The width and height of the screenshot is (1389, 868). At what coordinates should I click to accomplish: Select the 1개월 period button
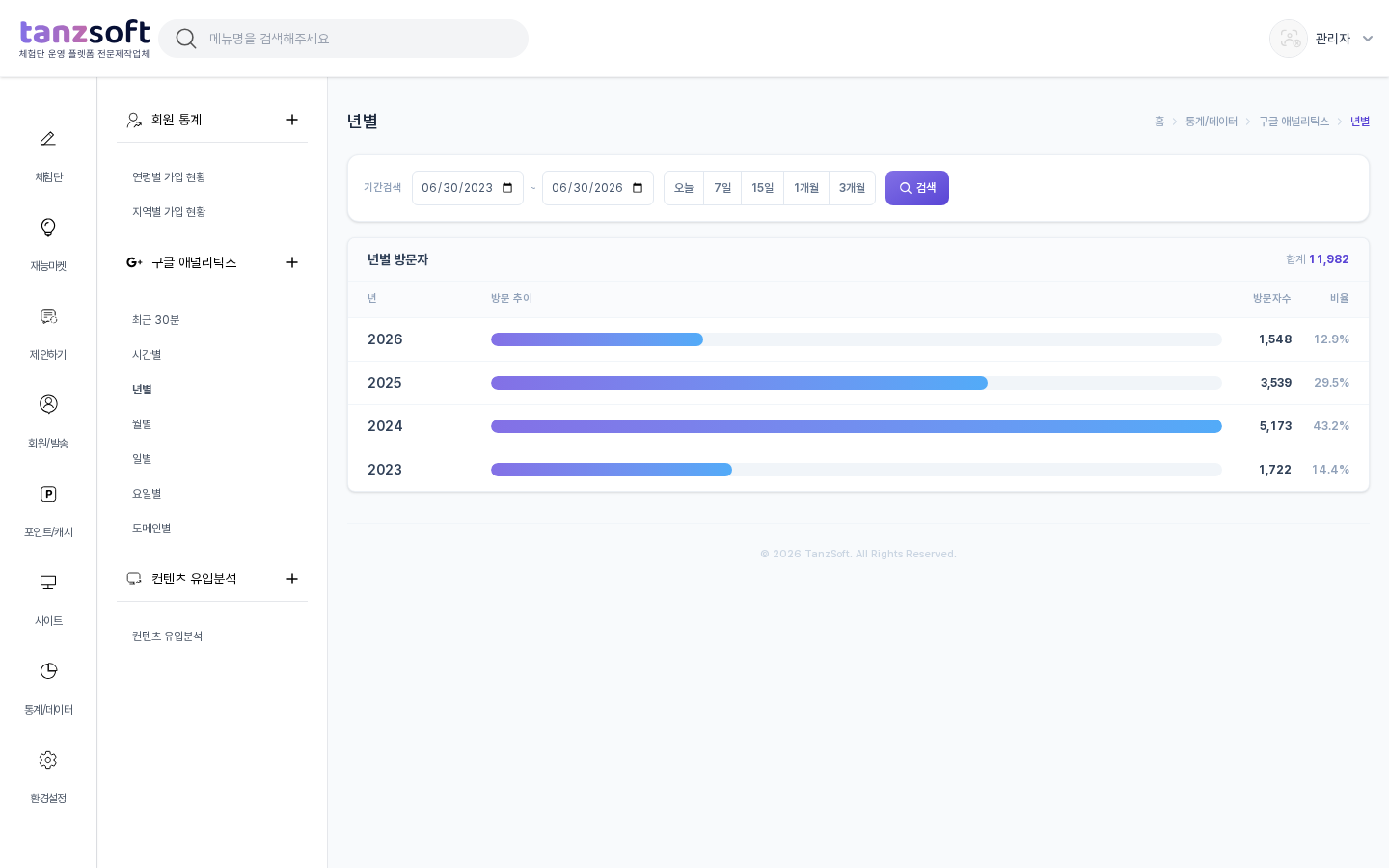coord(806,188)
